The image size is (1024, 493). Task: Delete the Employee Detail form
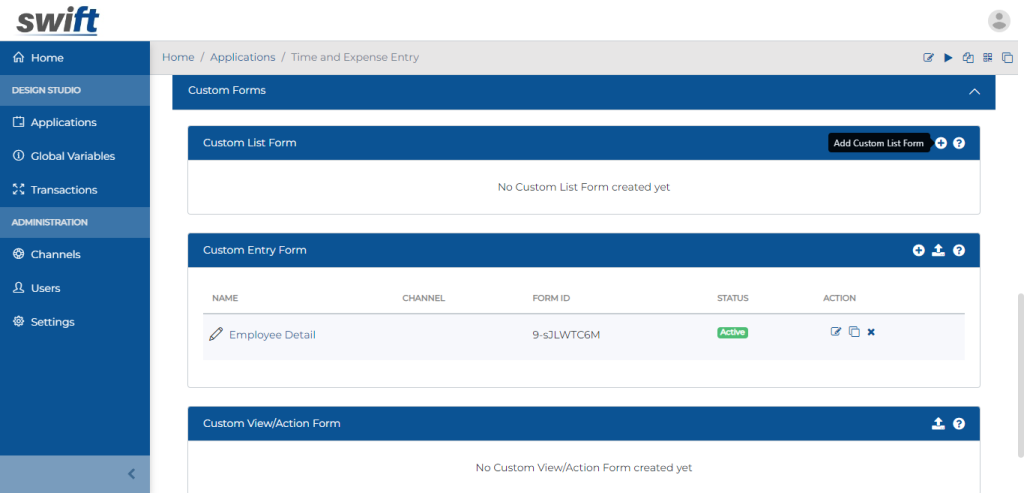point(871,332)
